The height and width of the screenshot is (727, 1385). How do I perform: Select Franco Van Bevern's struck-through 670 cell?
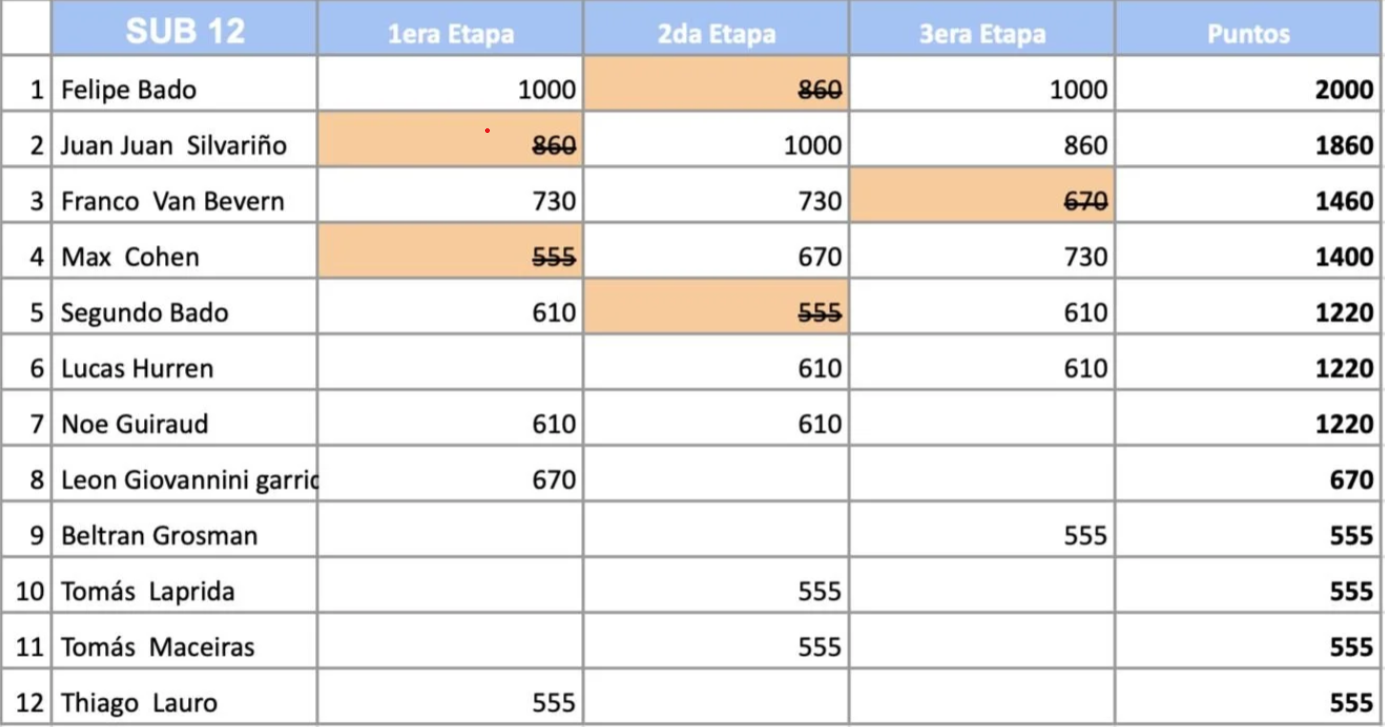pos(982,196)
